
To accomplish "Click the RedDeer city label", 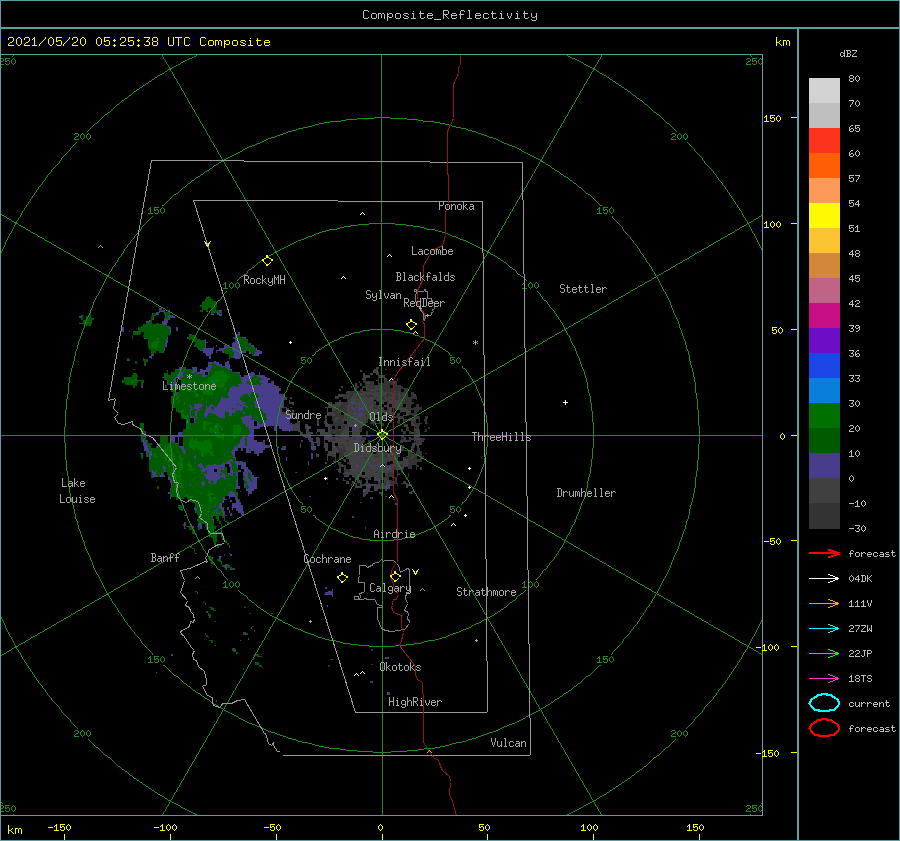I will click(x=424, y=303).
